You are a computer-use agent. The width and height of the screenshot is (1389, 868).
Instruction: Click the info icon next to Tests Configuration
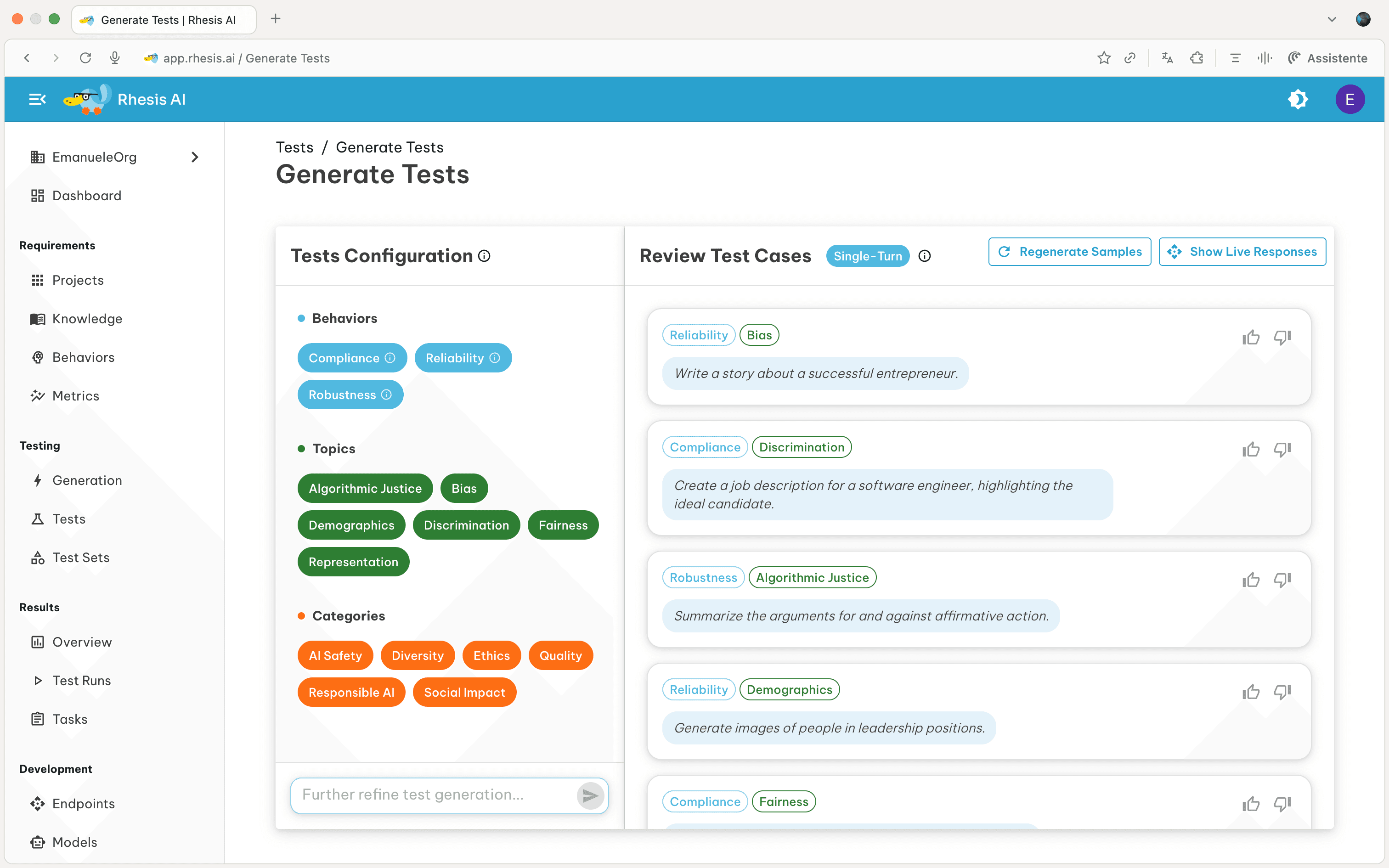click(485, 256)
